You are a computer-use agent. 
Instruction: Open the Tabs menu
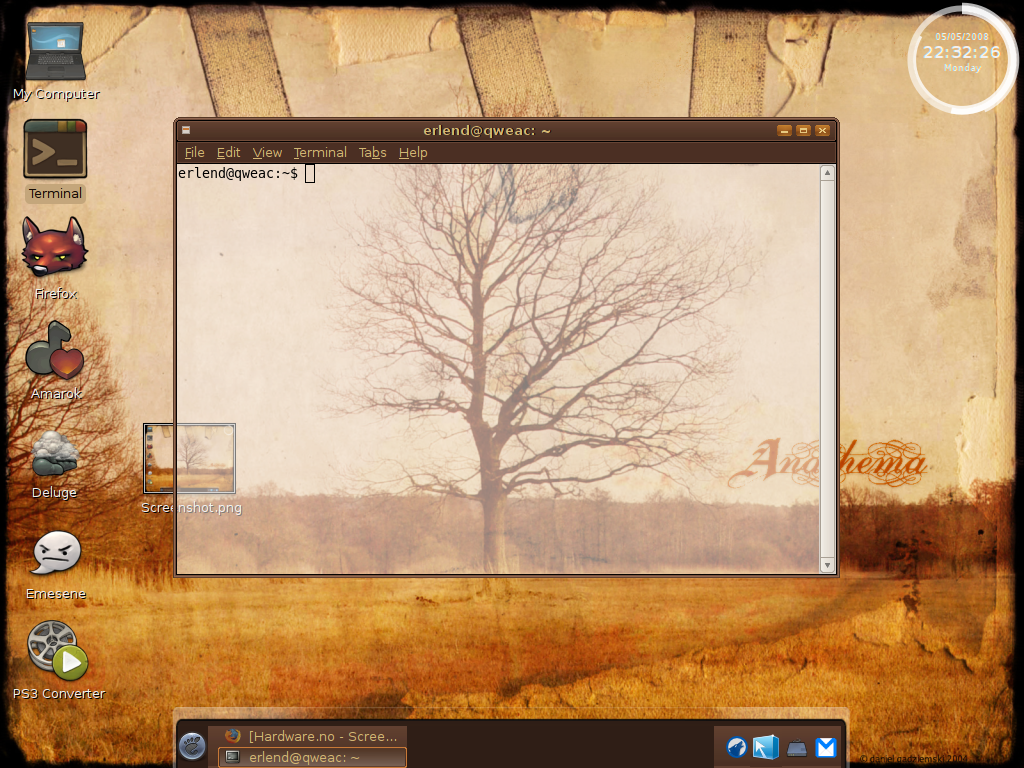coord(372,153)
